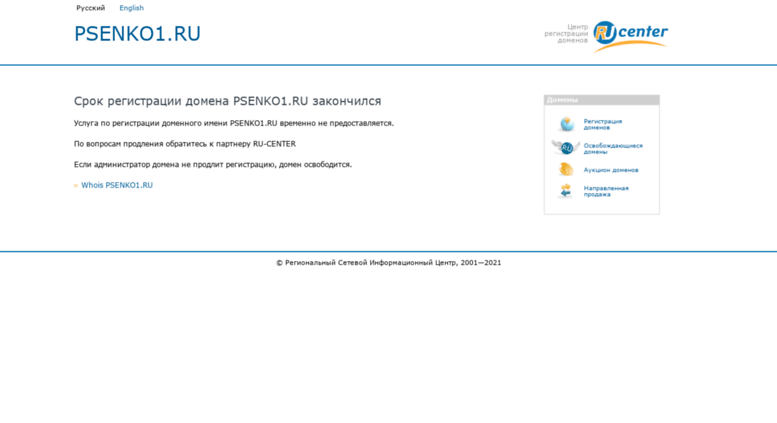Click the Освобождающиеся домены winged RU icon
This screenshot has width=777, height=423.
(566, 148)
